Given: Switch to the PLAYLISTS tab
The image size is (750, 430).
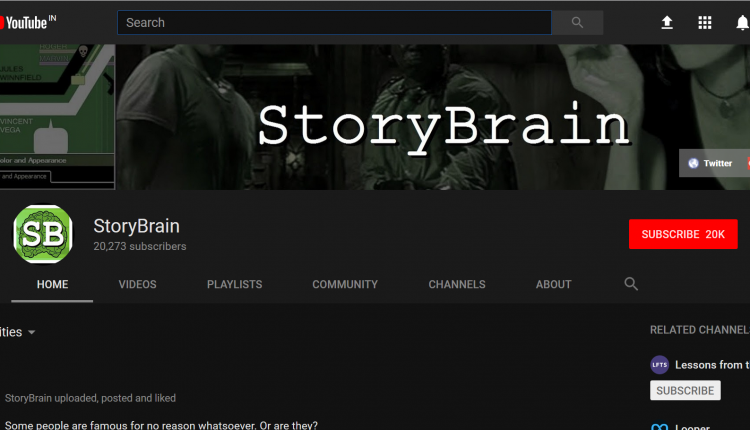Looking at the screenshot, I should tap(234, 285).
